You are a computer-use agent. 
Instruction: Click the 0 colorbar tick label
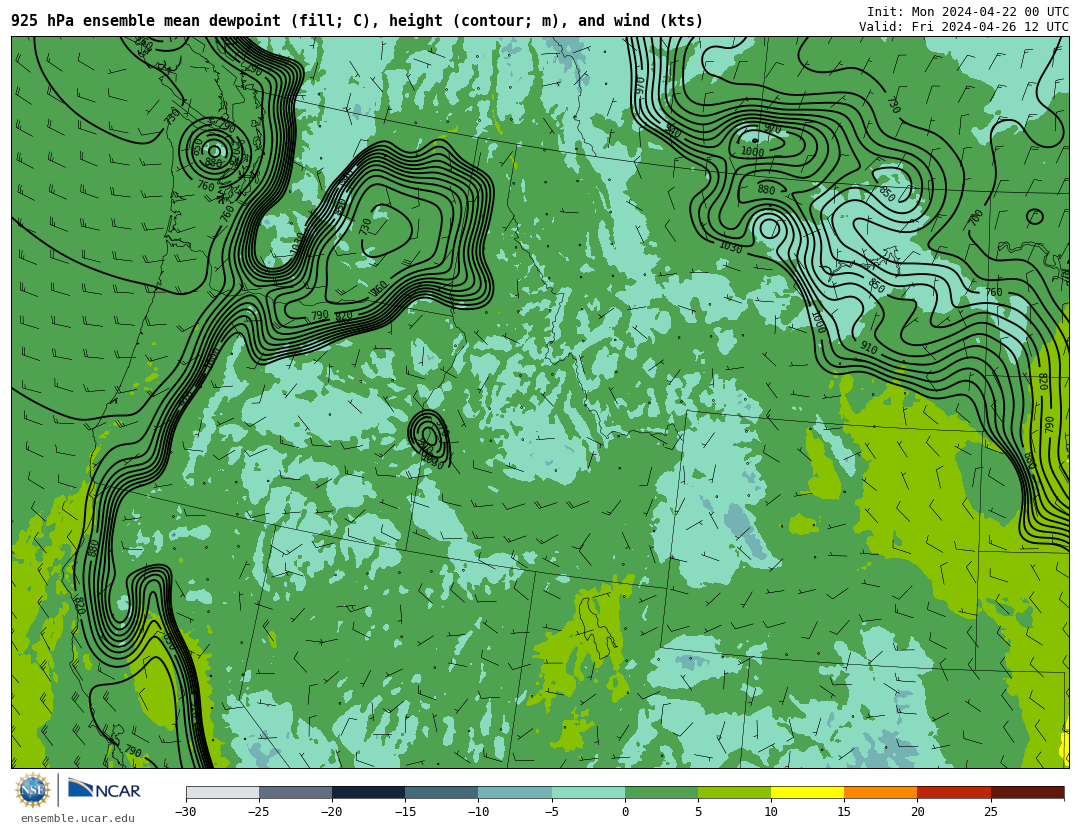point(625,812)
